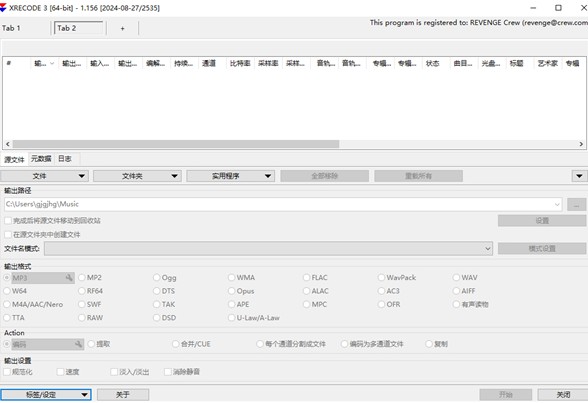
Task: Choose WAV as output format
Action: (x=465, y=278)
